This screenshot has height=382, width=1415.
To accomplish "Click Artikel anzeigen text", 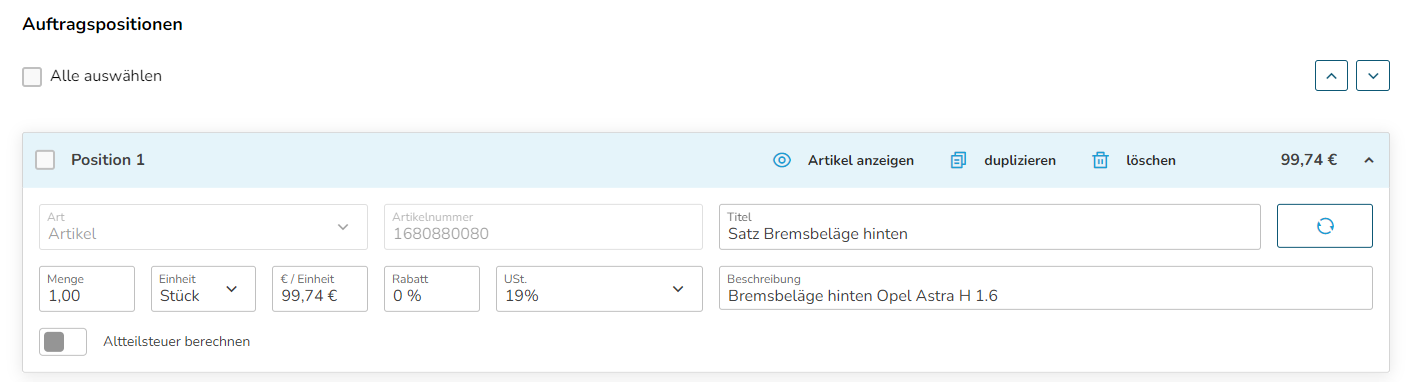I will click(861, 160).
